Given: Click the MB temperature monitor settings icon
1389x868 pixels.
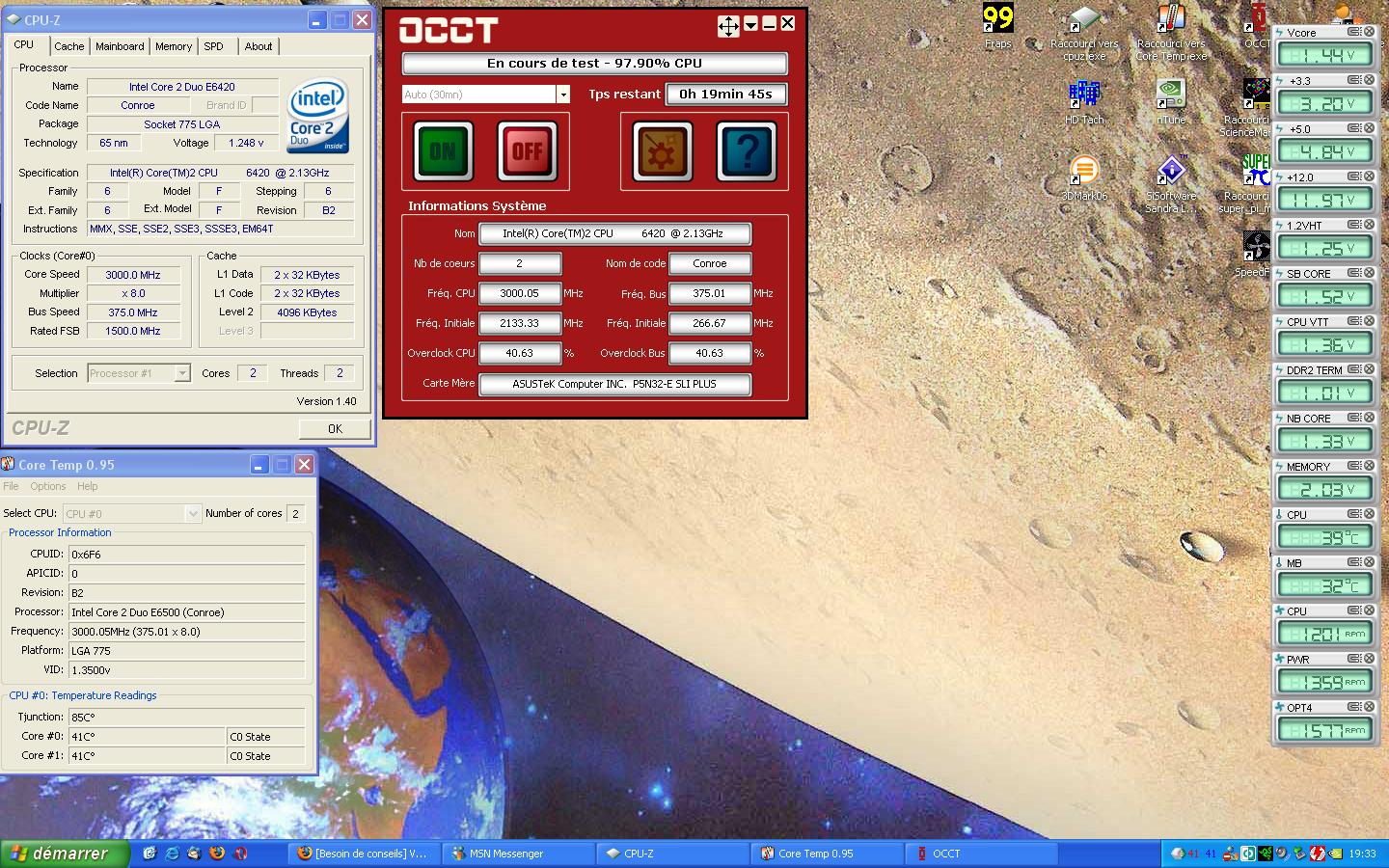Looking at the screenshot, I should click(1354, 562).
